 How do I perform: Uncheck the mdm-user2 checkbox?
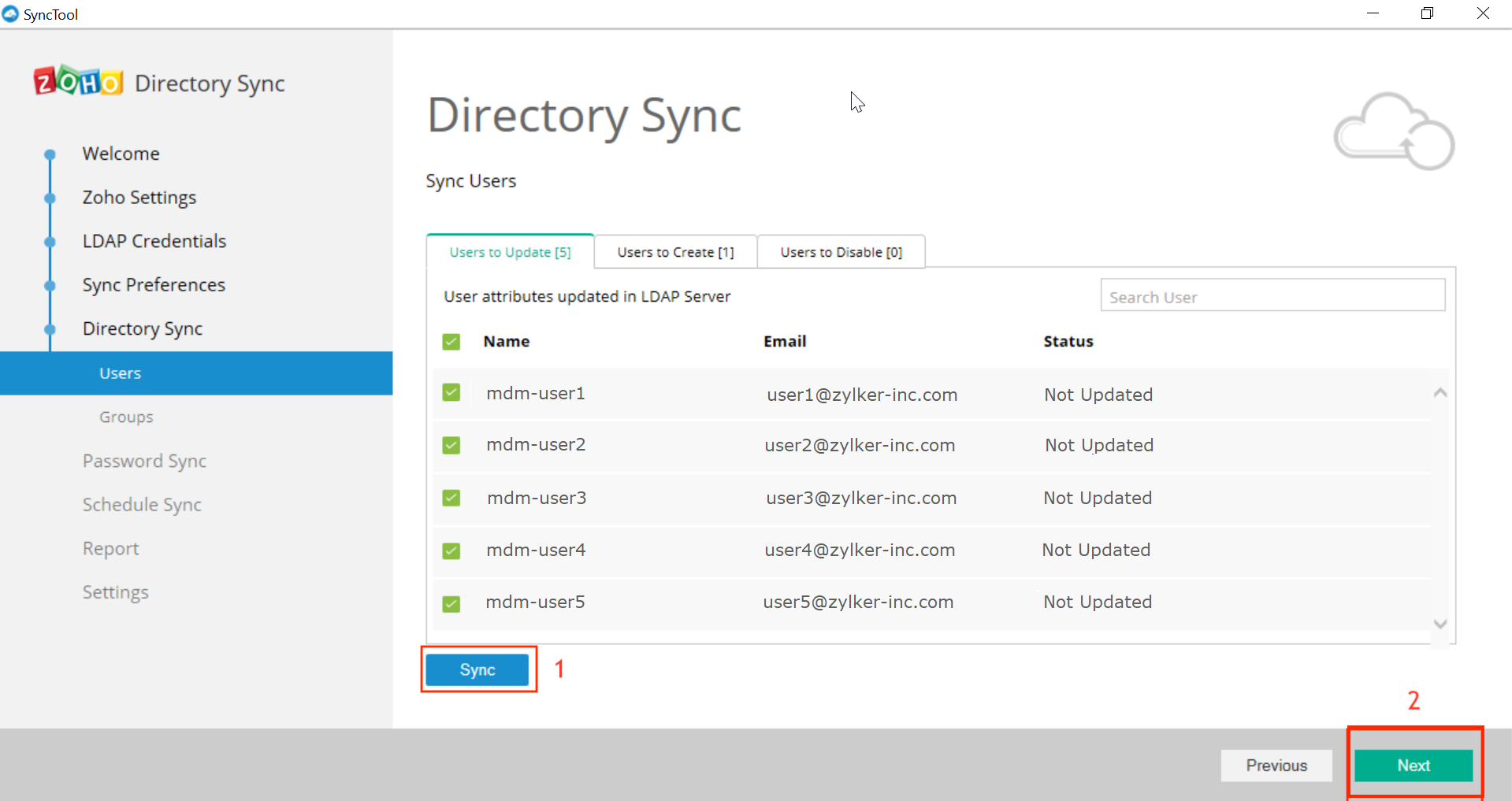[451, 446]
